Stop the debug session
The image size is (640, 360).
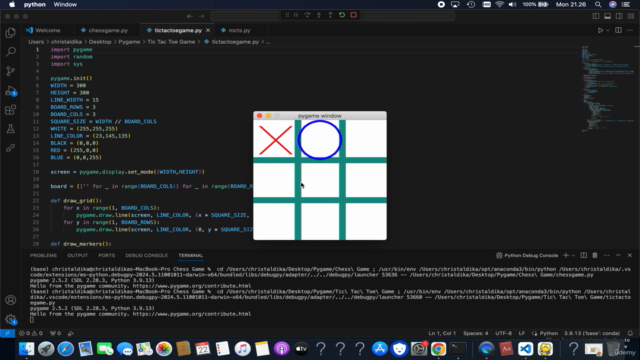[x=353, y=15]
